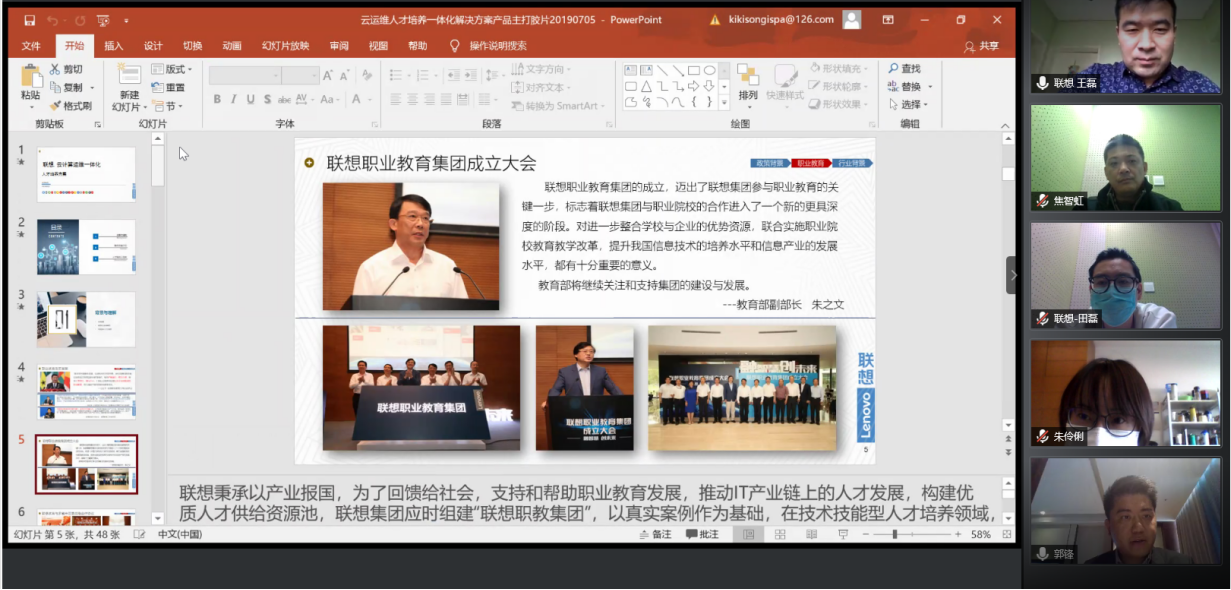Select slide 3 thumbnail in panel
Screen dimensions: 1231x590
point(86,319)
